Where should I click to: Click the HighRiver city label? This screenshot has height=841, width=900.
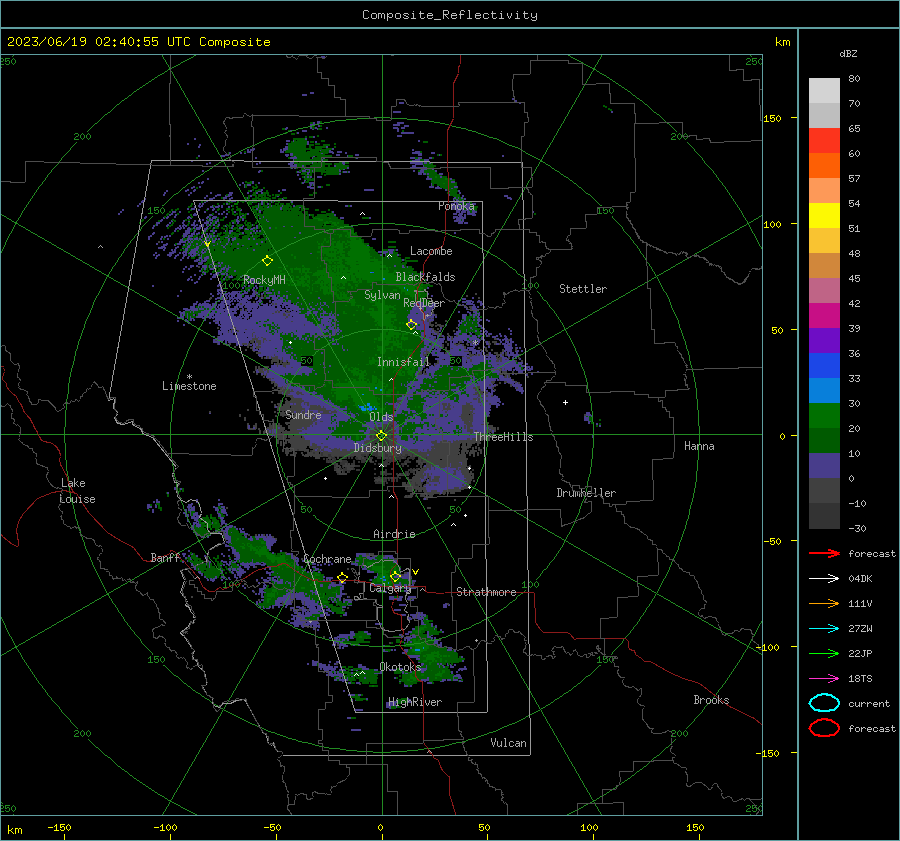[x=415, y=702]
